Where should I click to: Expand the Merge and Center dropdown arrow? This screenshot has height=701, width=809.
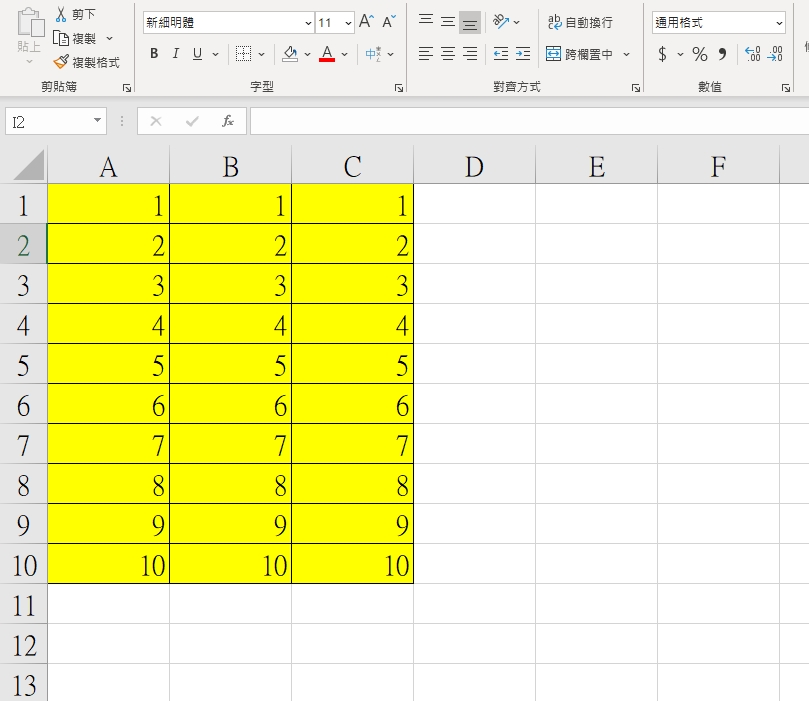pos(626,54)
